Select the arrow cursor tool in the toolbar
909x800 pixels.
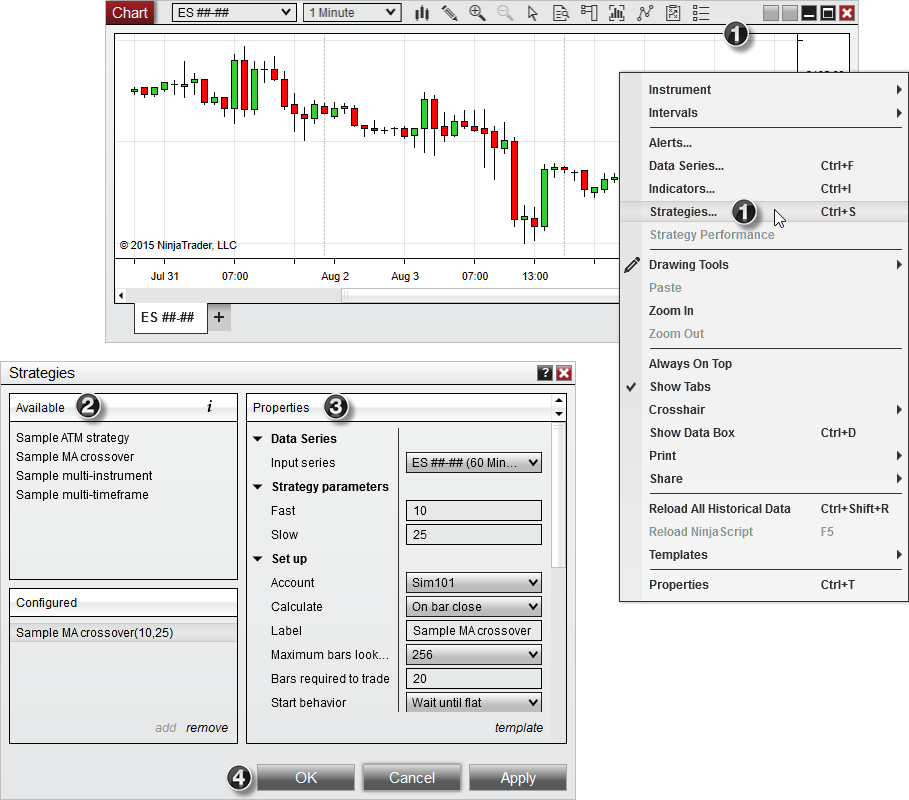[x=533, y=13]
